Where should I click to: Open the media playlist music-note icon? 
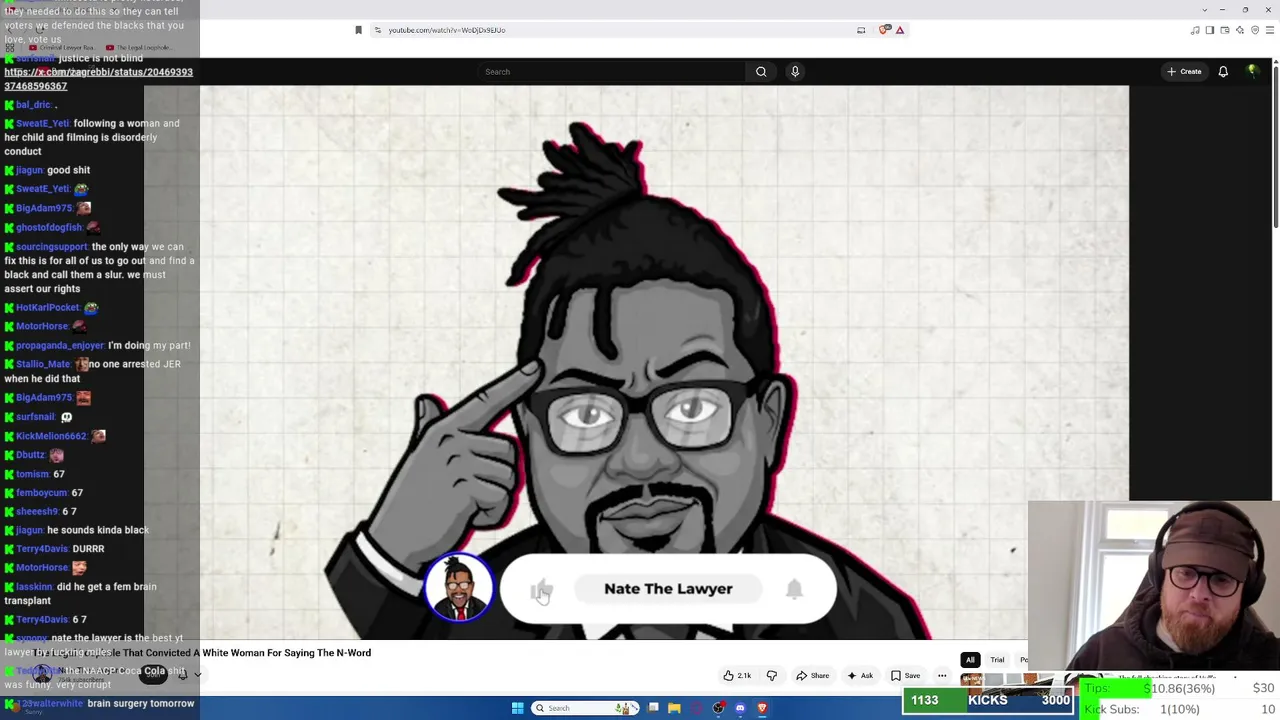coord(1195,30)
